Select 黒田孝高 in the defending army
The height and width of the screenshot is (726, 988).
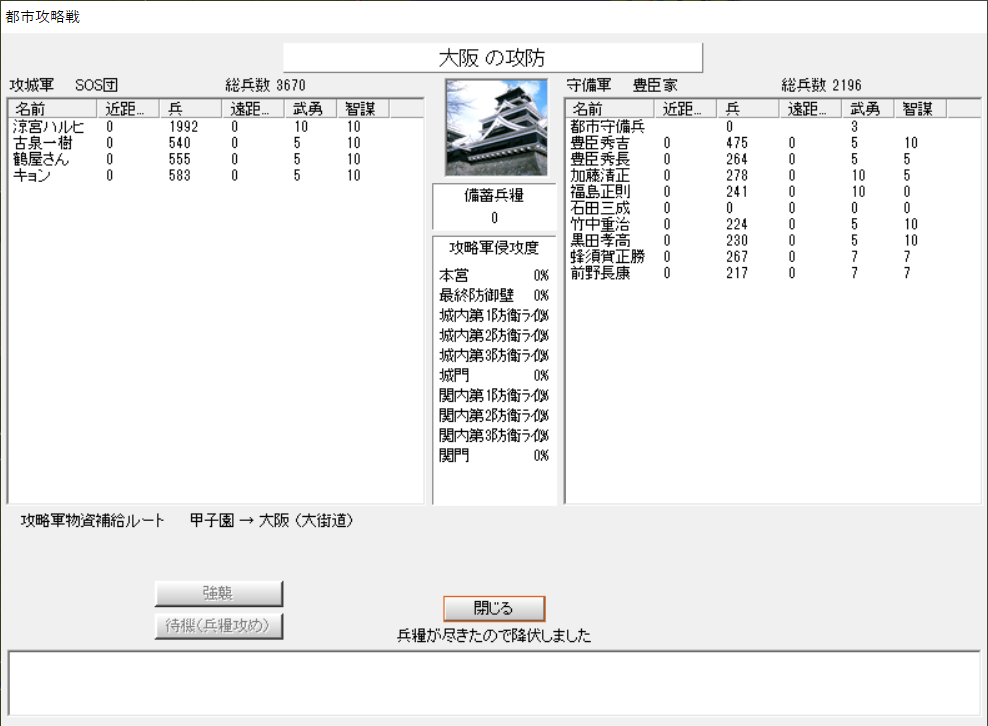point(600,240)
